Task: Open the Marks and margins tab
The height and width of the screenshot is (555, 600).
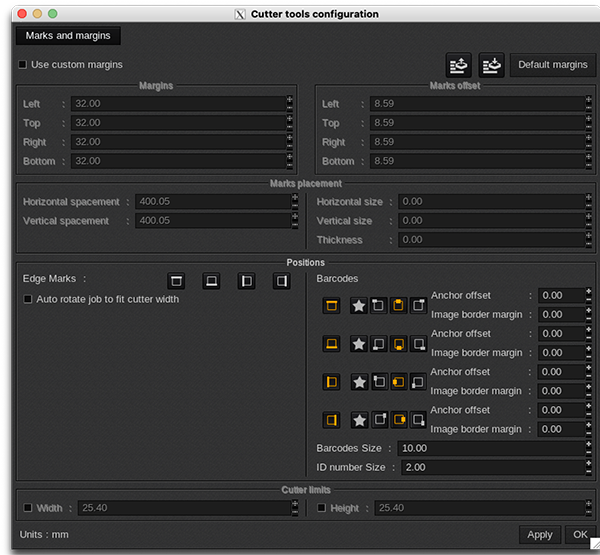Action: (68, 36)
